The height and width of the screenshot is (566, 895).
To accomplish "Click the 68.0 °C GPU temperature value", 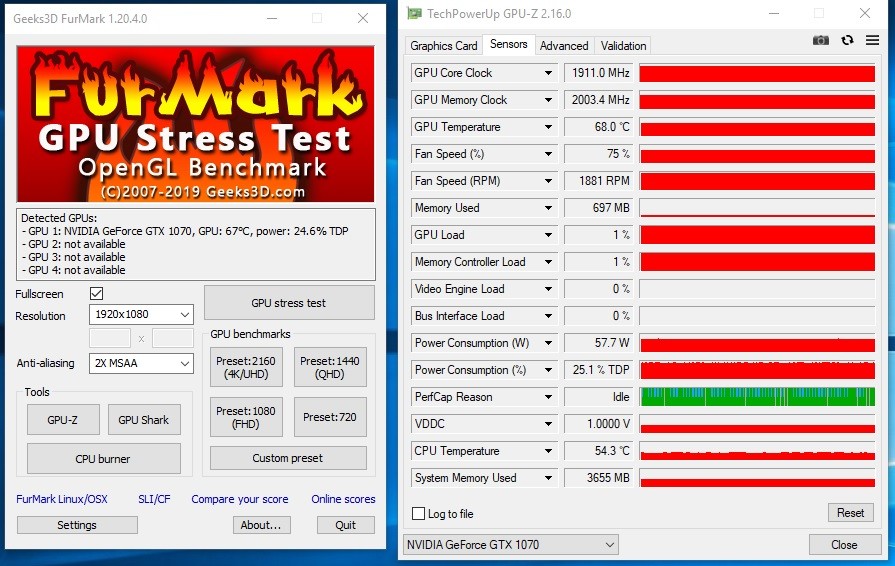I will tap(599, 127).
